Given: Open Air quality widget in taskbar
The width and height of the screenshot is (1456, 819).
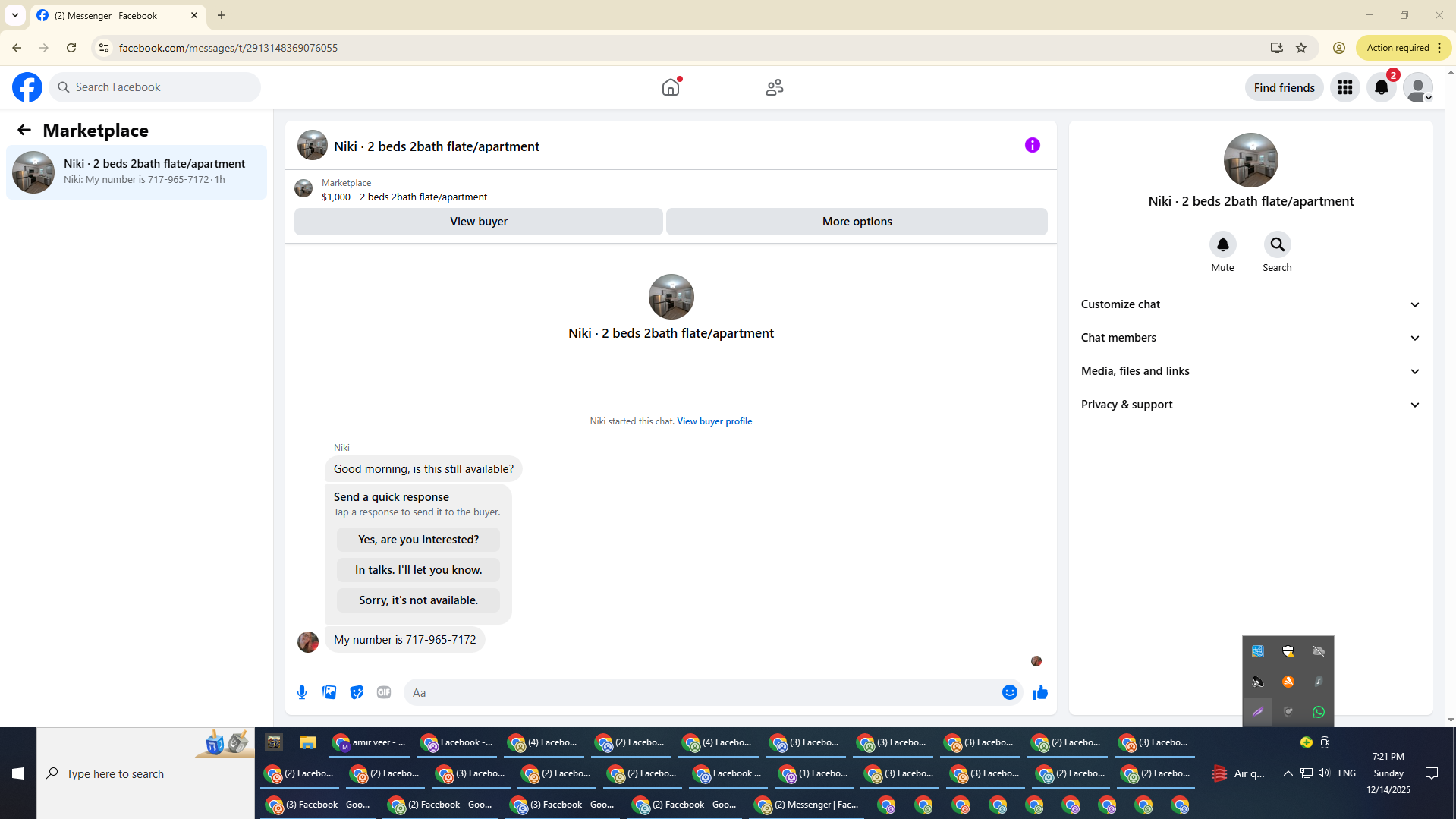Looking at the screenshot, I should point(1239,773).
